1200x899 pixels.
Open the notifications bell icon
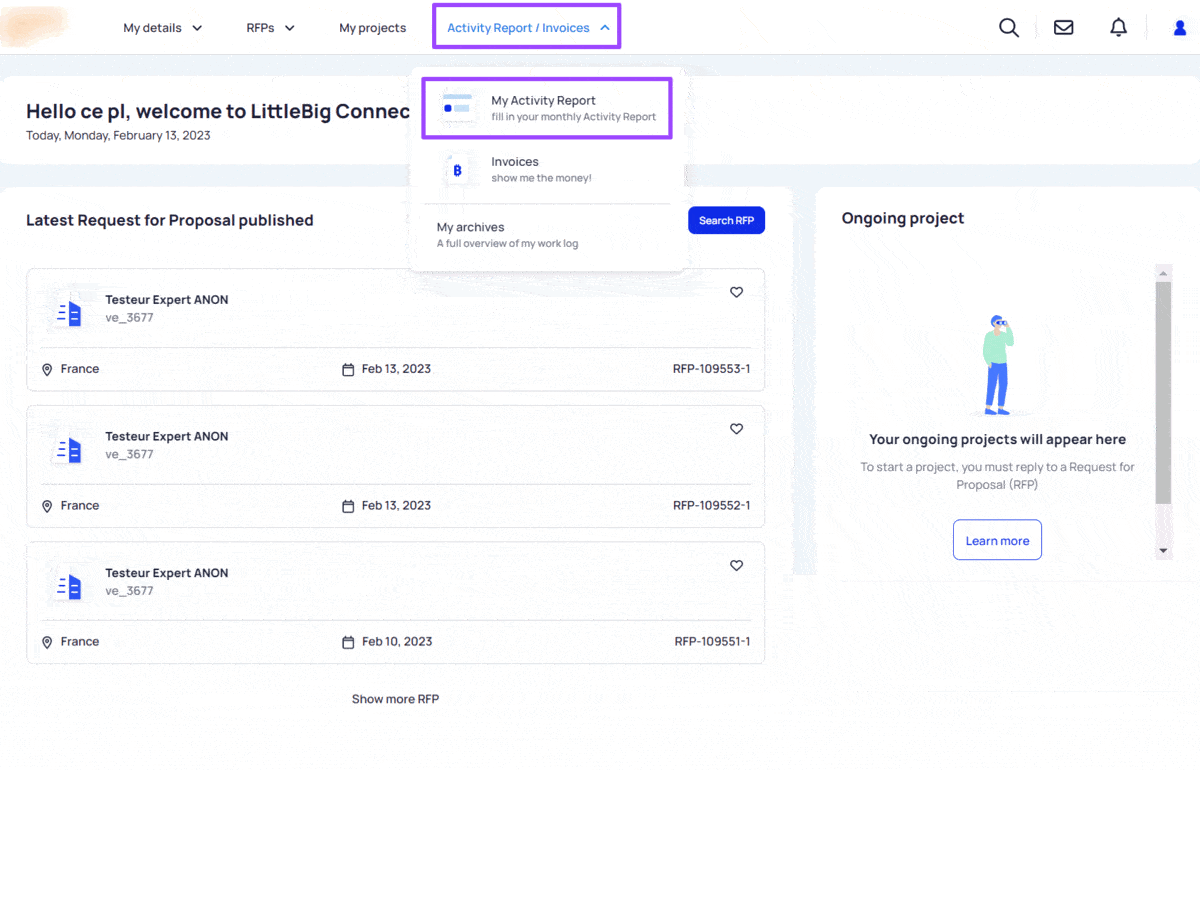click(1119, 28)
